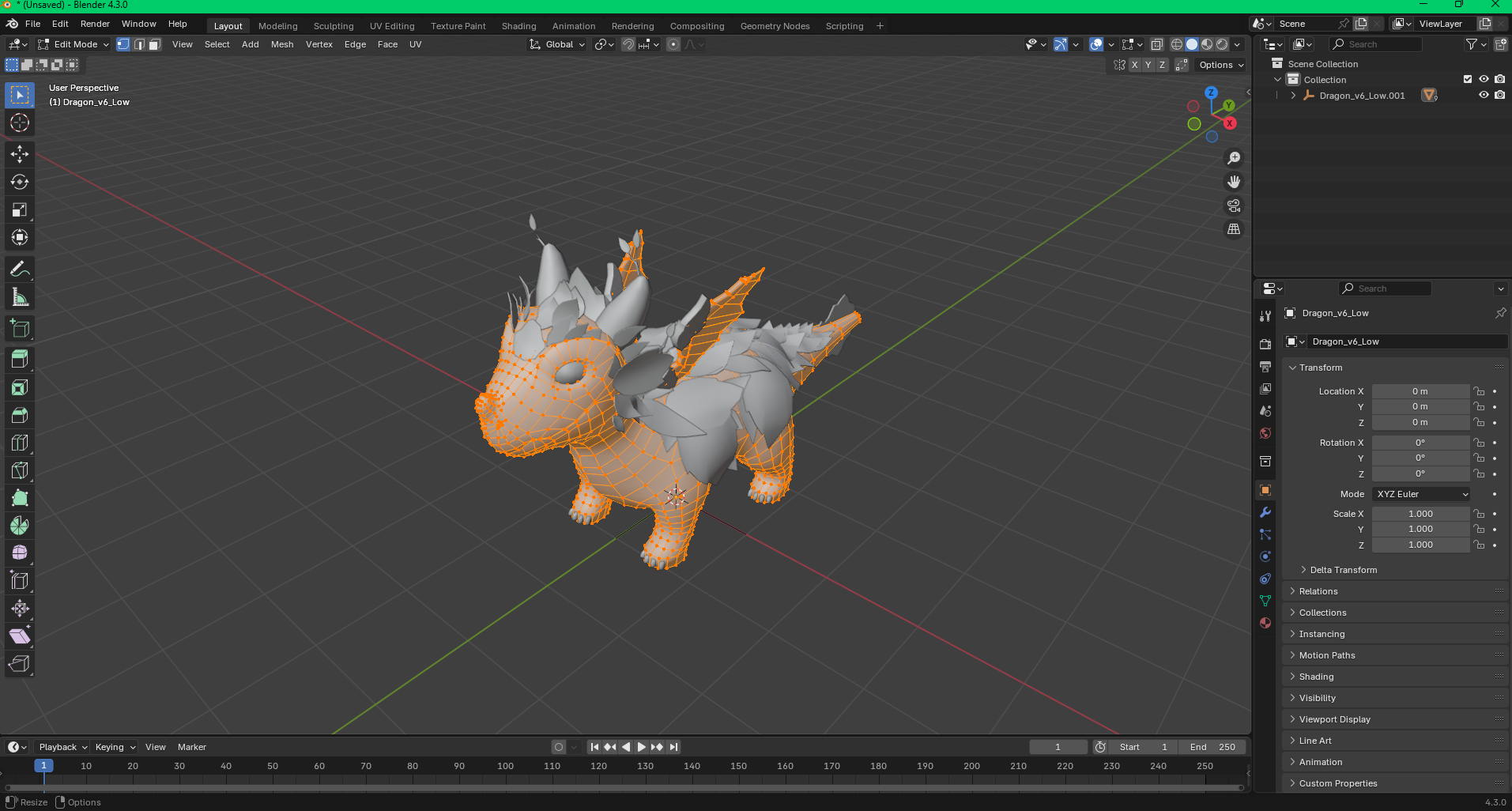Select the Transform tool
The height and width of the screenshot is (811, 1512).
[x=20, y=237]
